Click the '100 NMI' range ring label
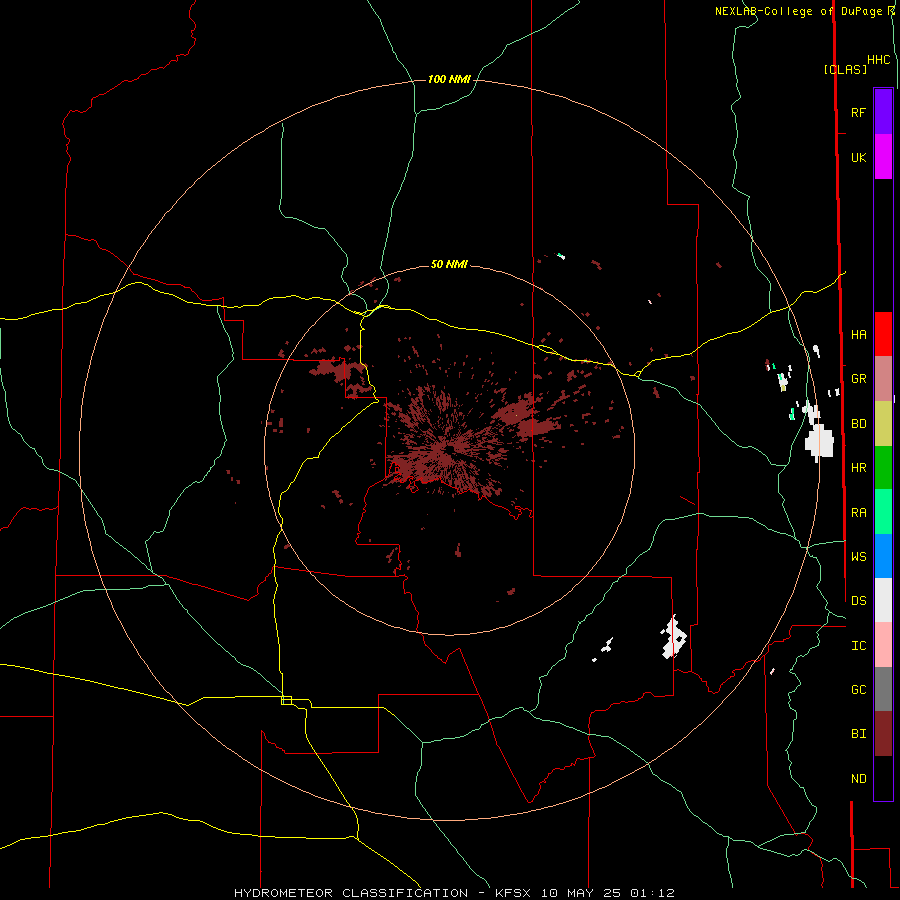The height and width of the screenshot is (900, 900). (x=449, y=79)
